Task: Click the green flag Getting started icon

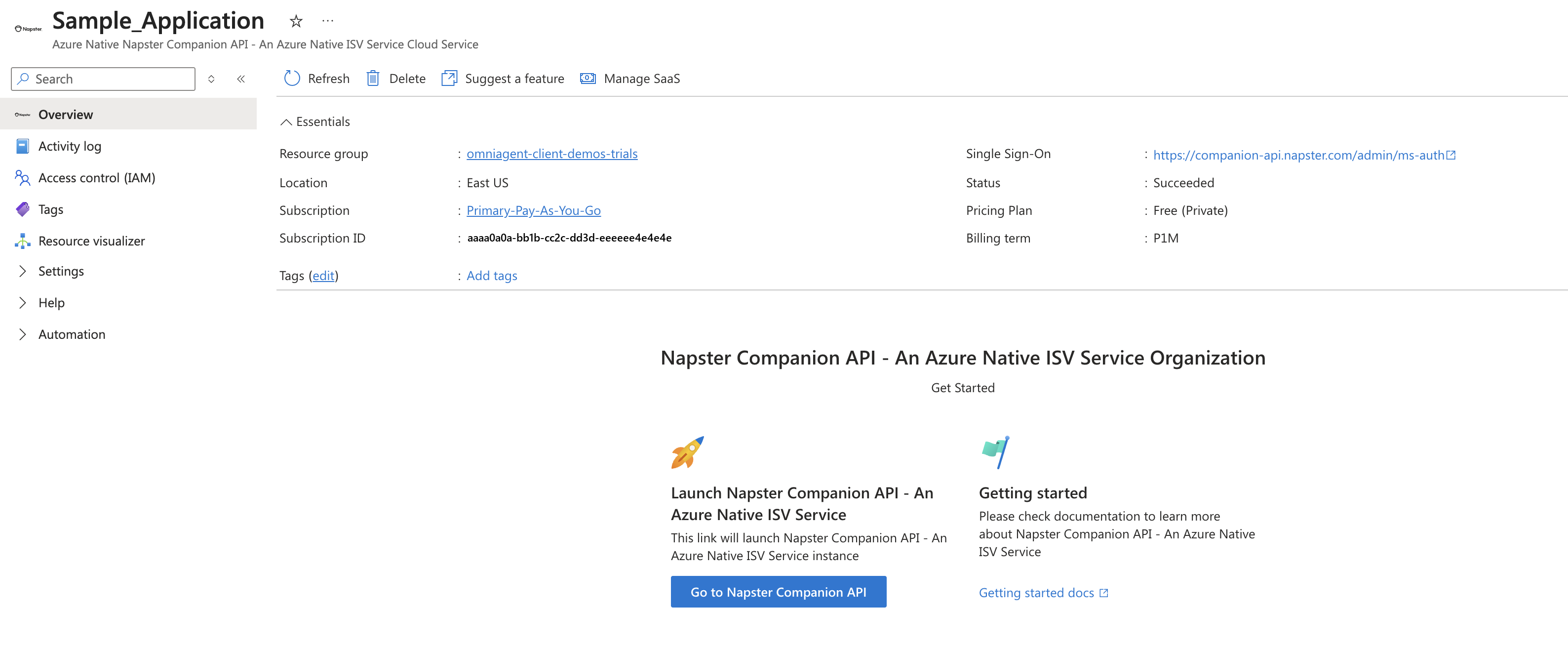Action: [996, 452]
